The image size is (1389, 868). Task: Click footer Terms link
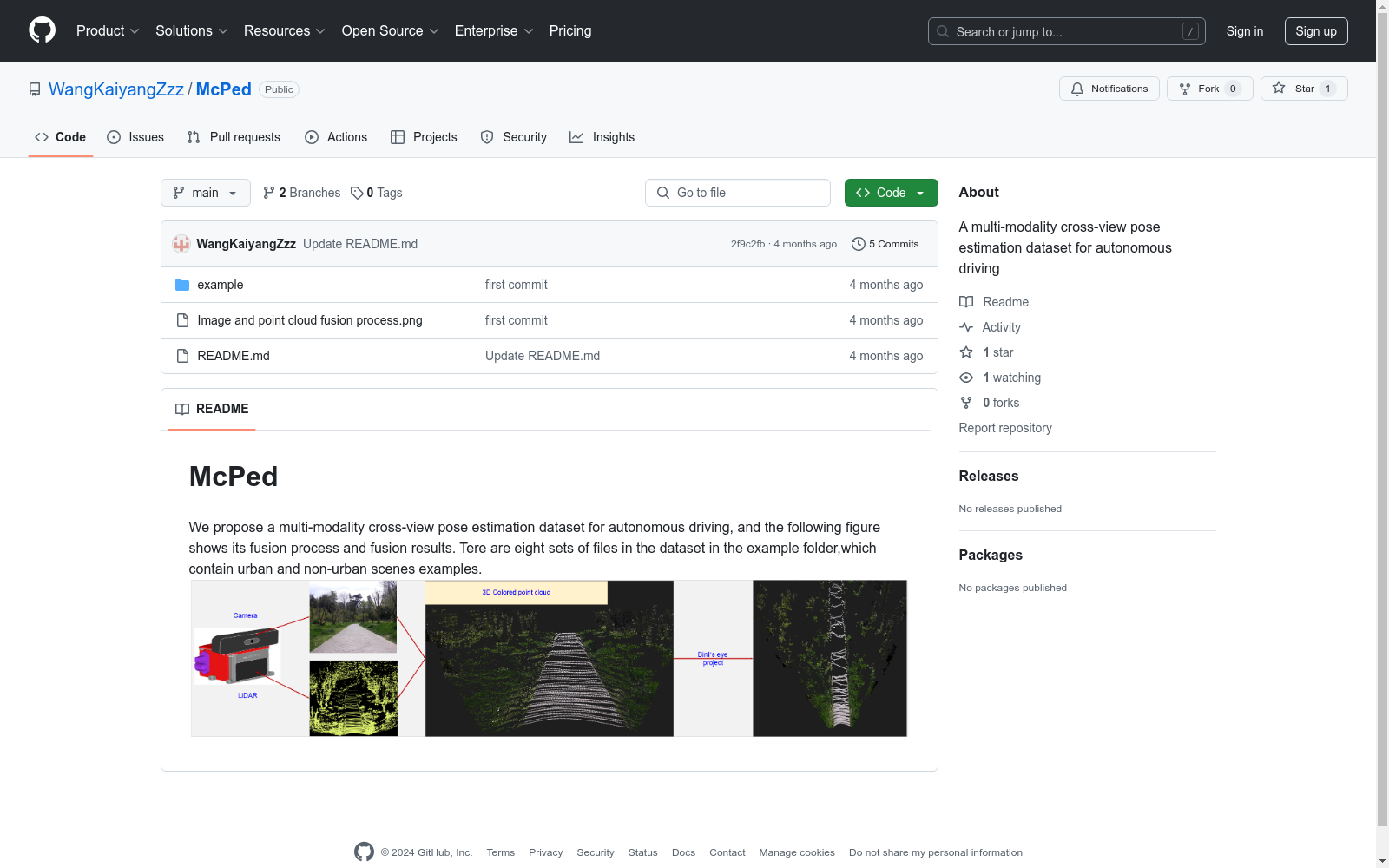point(501,852)
